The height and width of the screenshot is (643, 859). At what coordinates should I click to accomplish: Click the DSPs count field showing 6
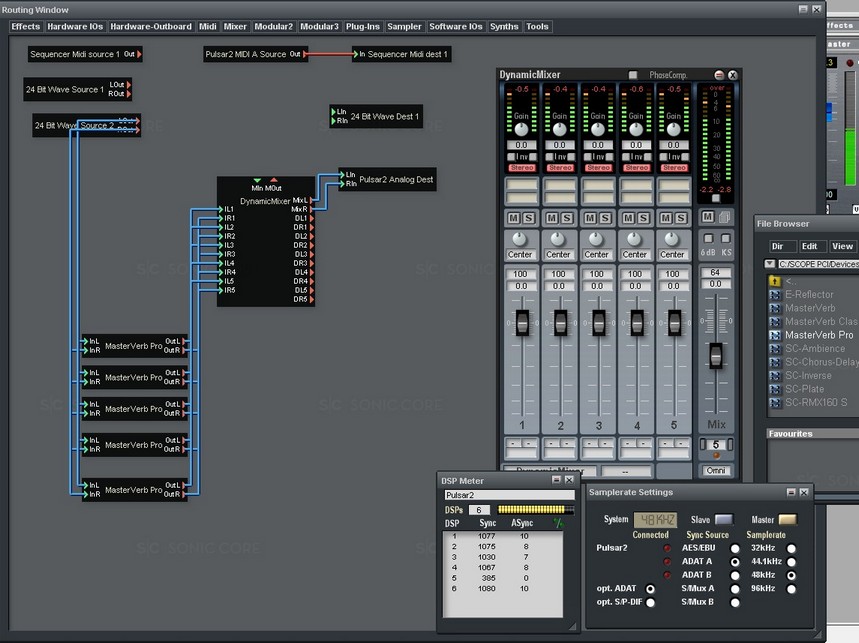pos(479,510)
